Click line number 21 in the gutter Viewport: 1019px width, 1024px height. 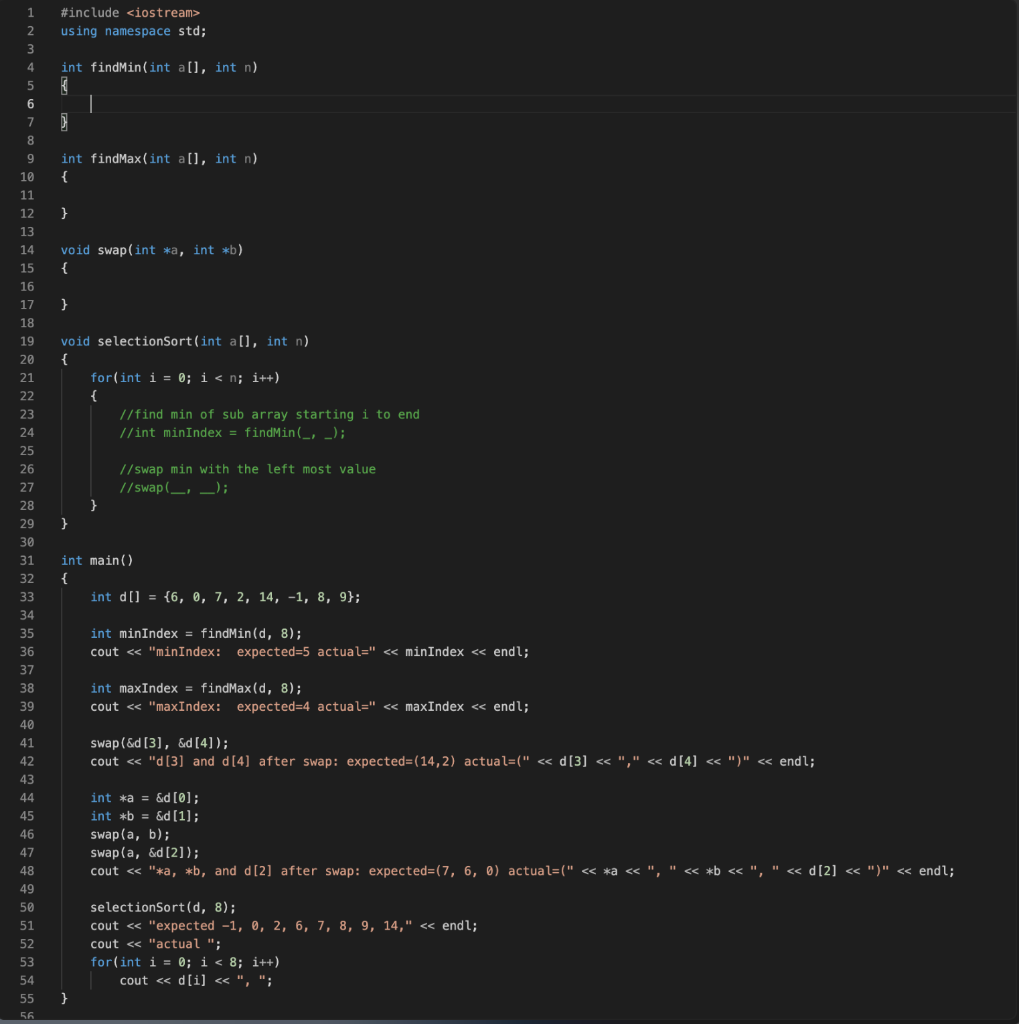click(27, 377)
